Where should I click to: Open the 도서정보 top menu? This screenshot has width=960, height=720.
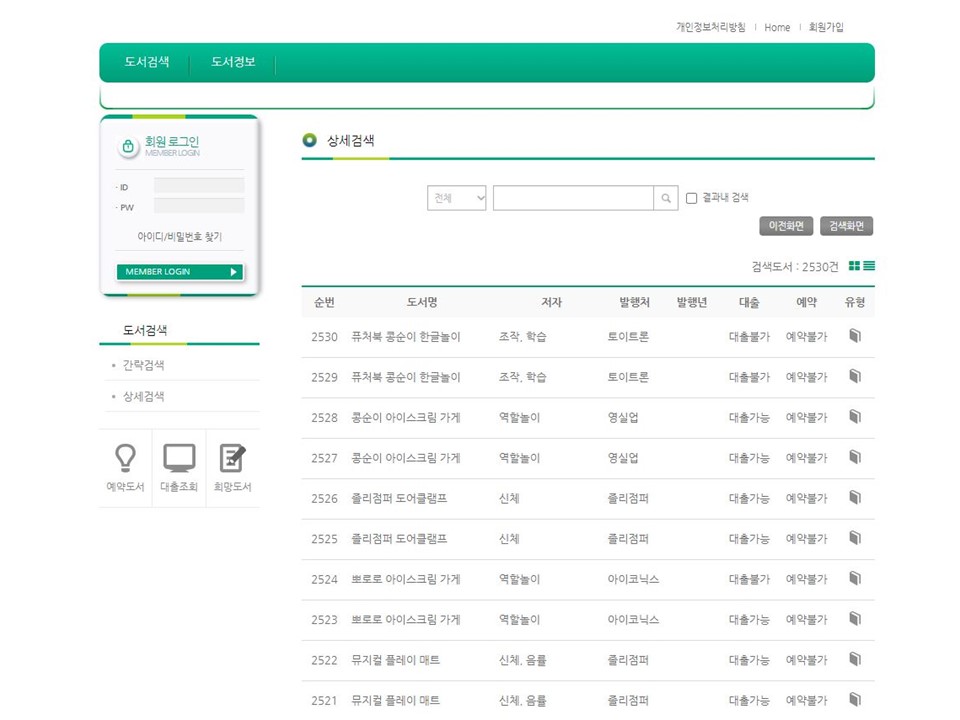point(233,62)
